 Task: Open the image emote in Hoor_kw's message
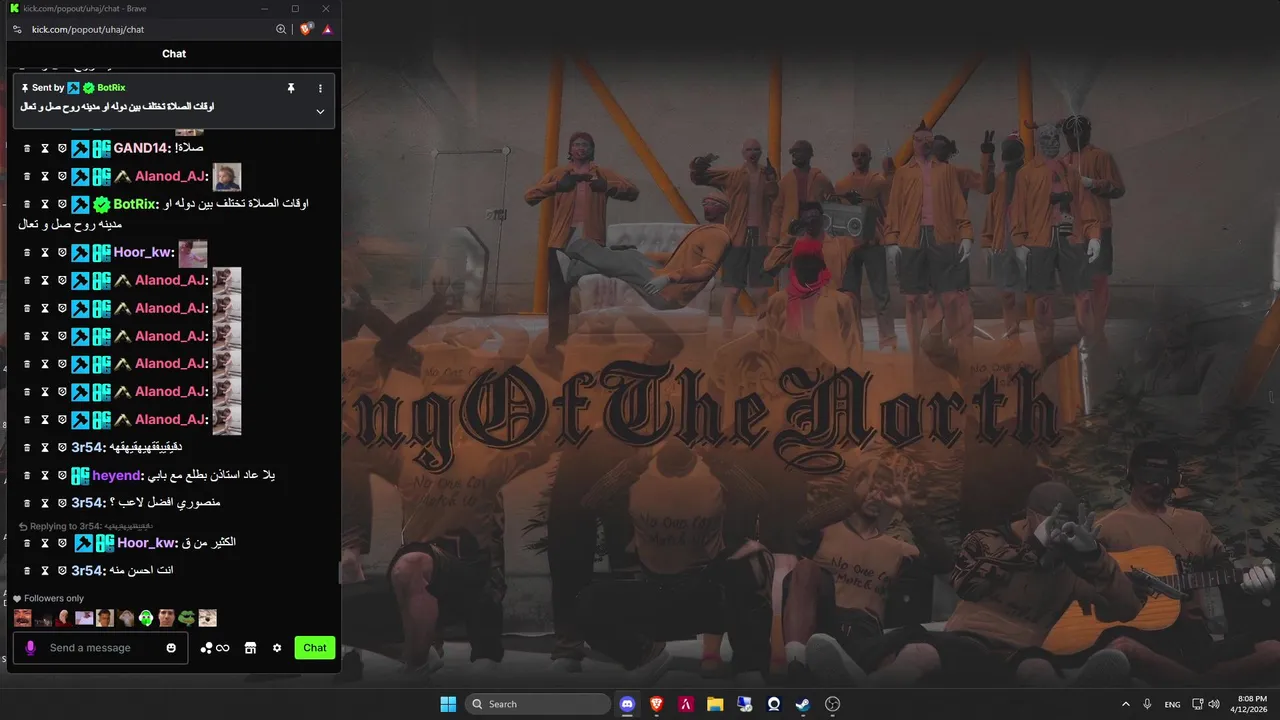[x=193, y=253]
